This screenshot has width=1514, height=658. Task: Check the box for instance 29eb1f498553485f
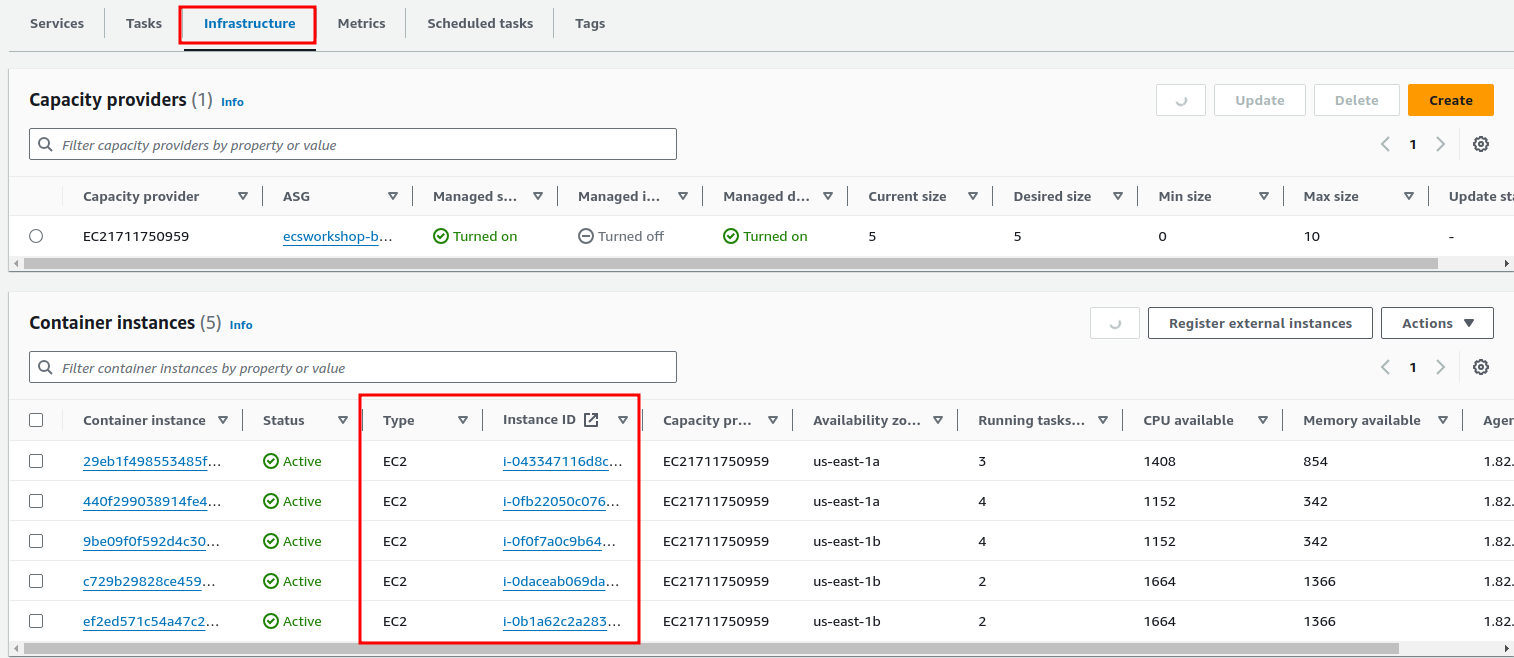tap(36, 461)
